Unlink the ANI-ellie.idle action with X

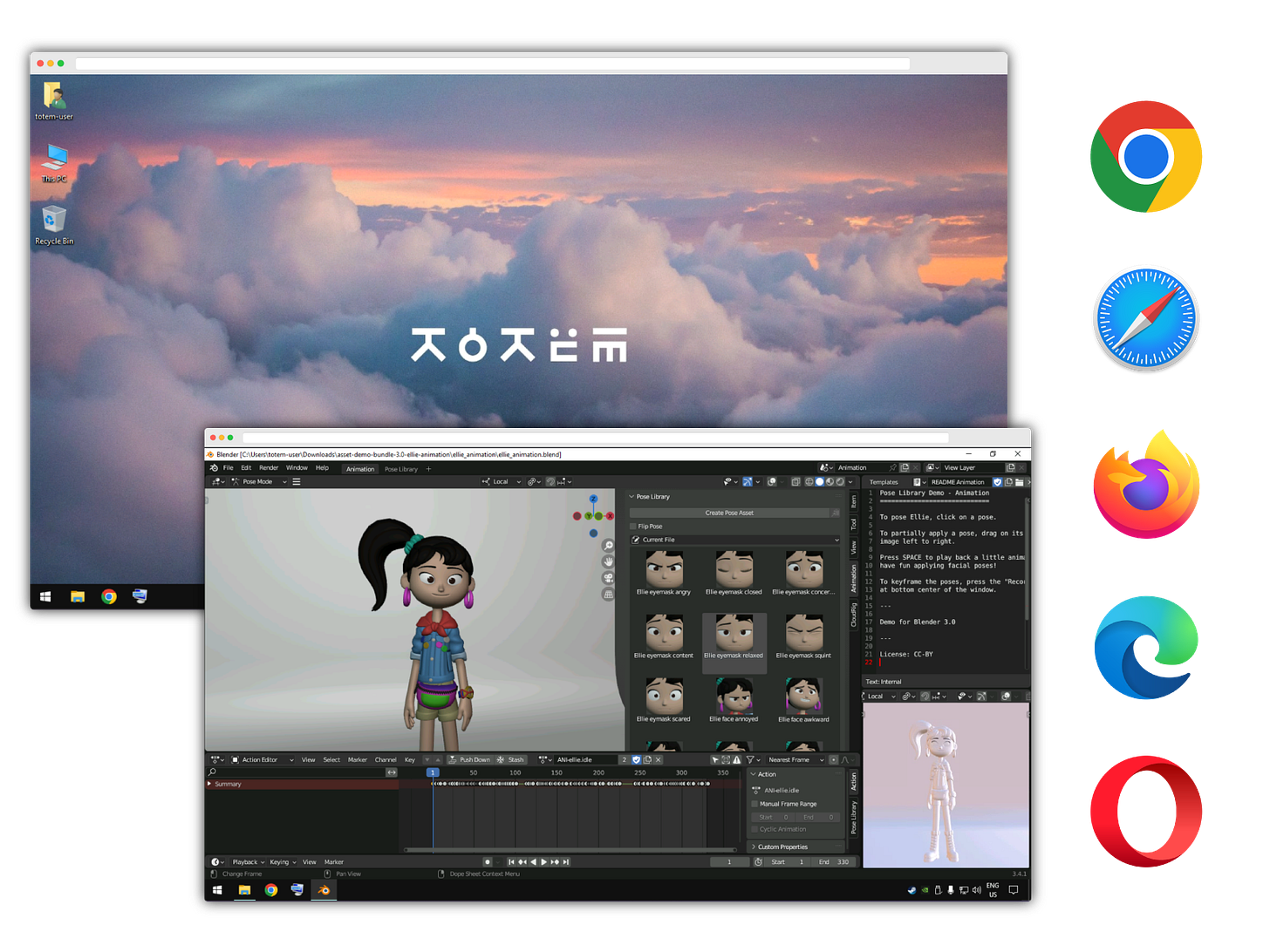[659, 759]
